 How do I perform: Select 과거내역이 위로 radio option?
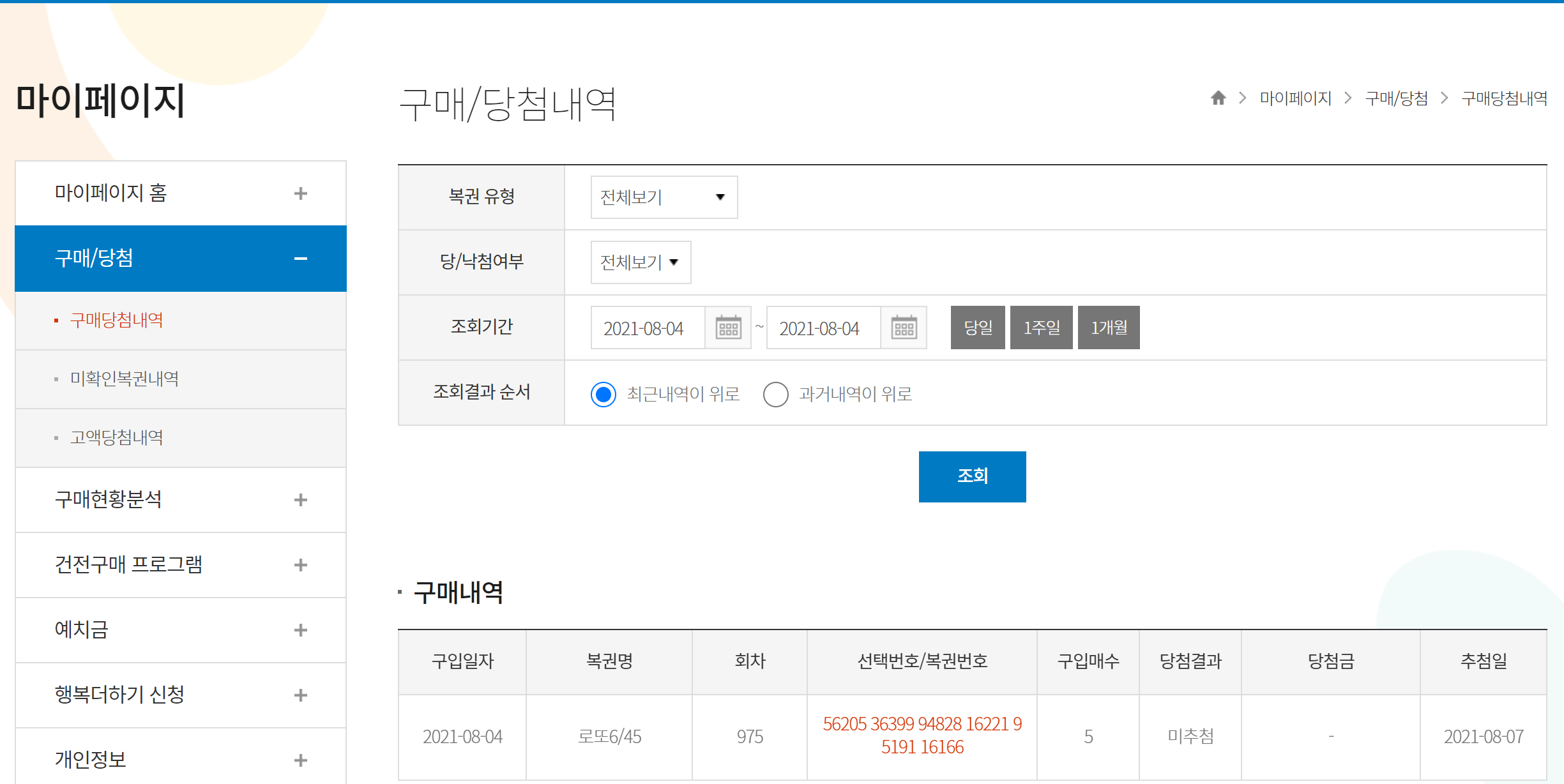(x=775, y=394)
